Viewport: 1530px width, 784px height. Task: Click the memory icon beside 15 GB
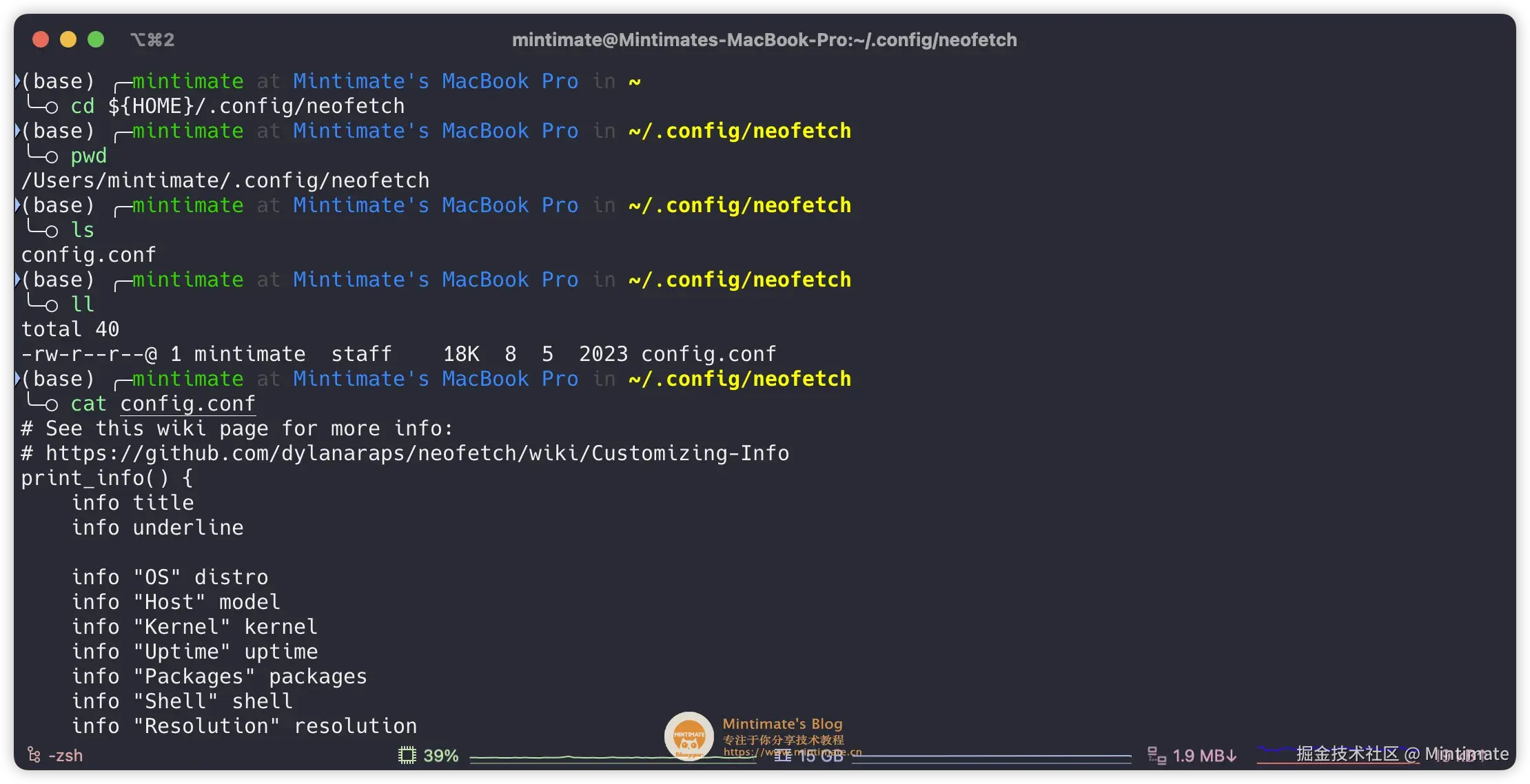(782, 756)
